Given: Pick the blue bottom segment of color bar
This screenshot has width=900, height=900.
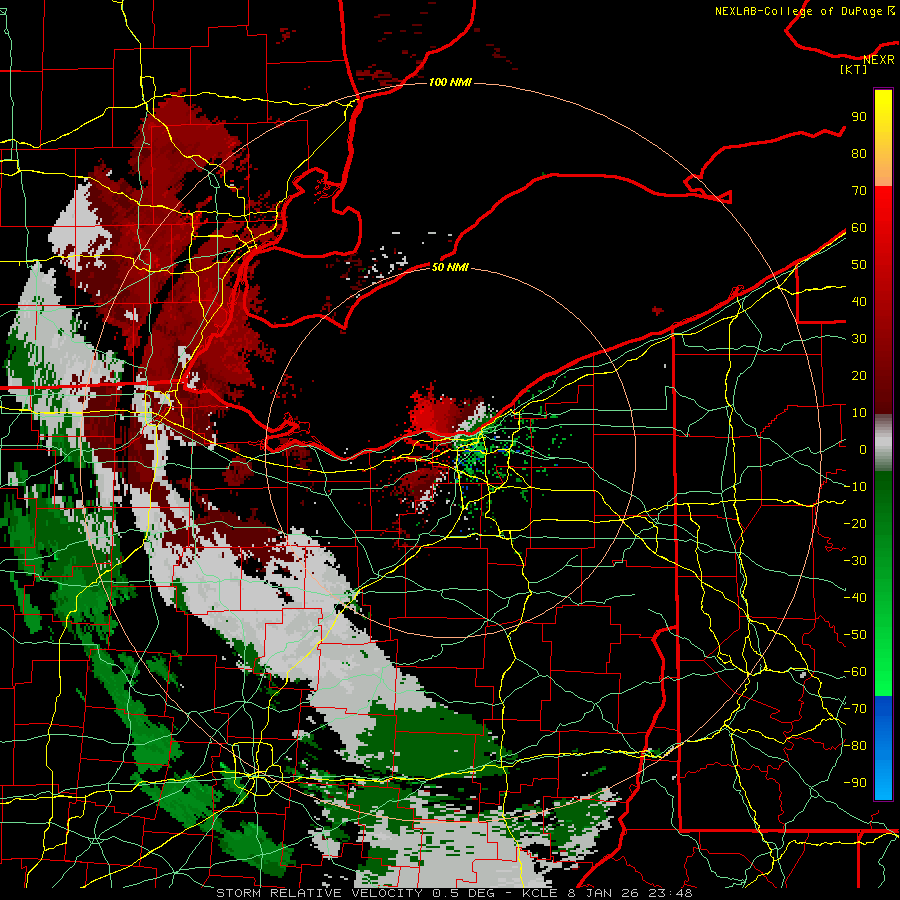Looking at the screenshot, I should [883, 748].
